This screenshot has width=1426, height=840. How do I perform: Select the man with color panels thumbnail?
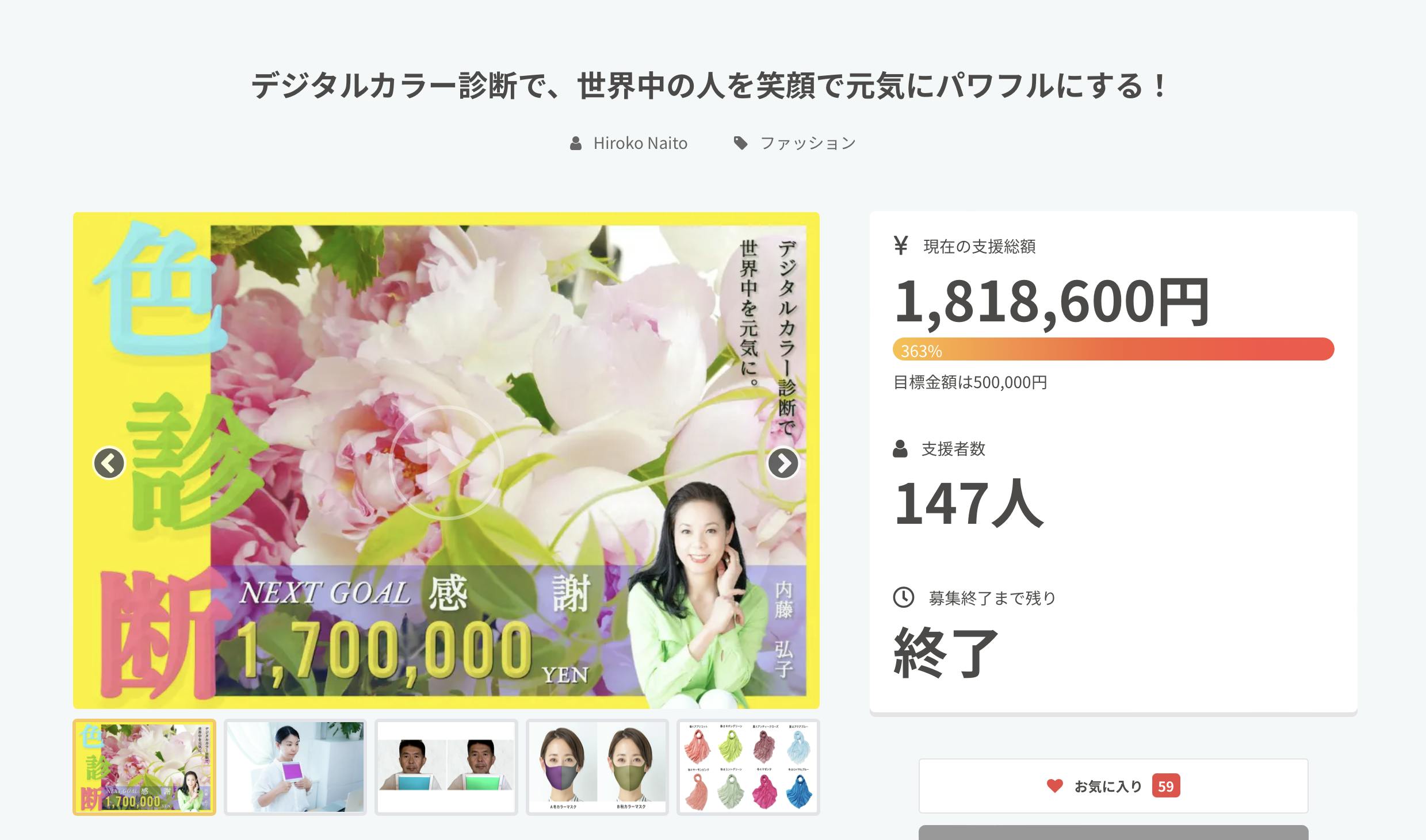446,767
